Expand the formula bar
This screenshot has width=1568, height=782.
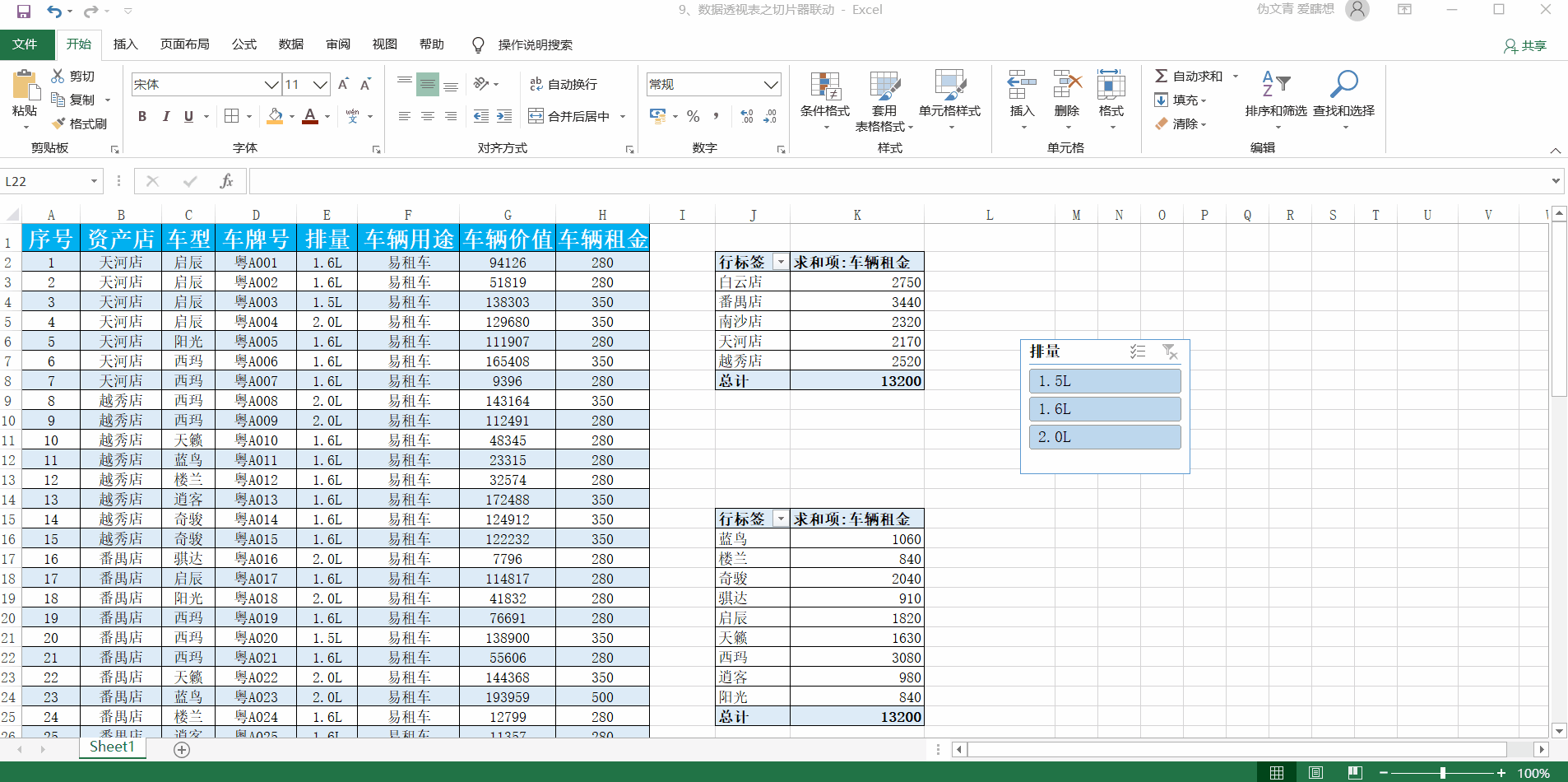point(1556,180)
